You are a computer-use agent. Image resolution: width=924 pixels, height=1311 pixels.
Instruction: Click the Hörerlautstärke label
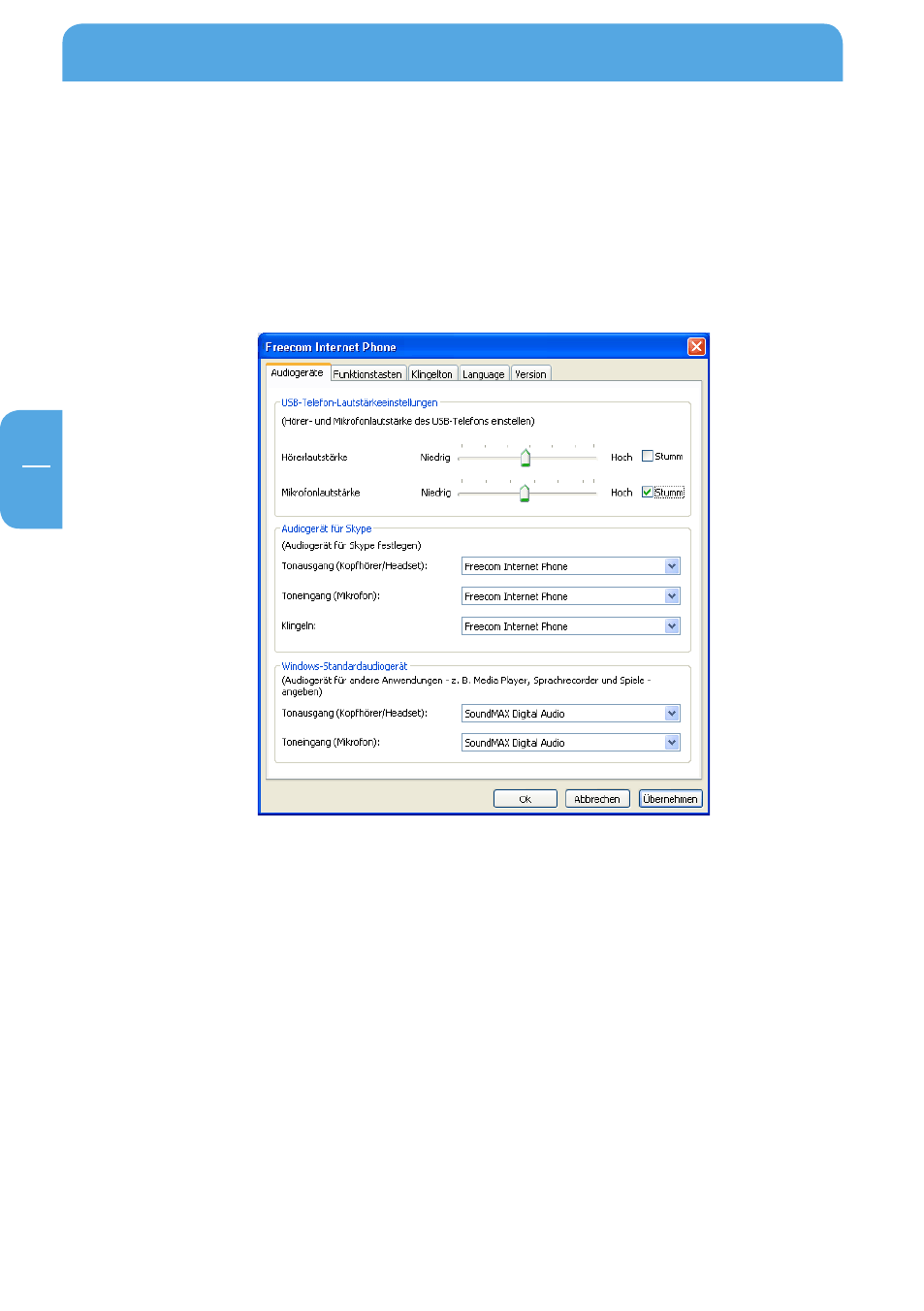pyautogui.click(x=314, y=457)
